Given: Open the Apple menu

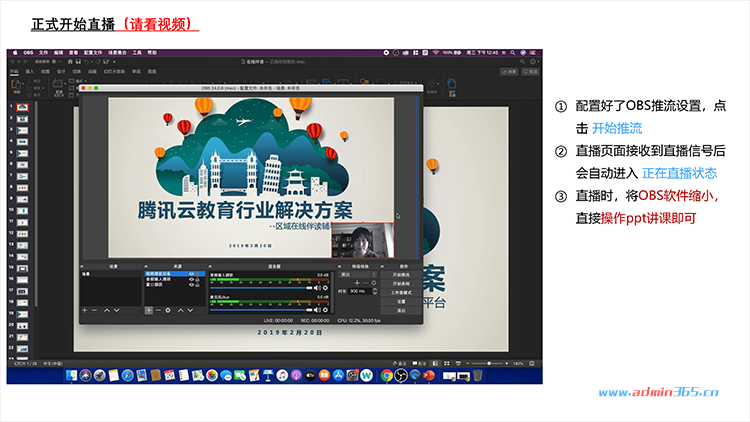Looking at the screenshot, I should coord(15,53).
